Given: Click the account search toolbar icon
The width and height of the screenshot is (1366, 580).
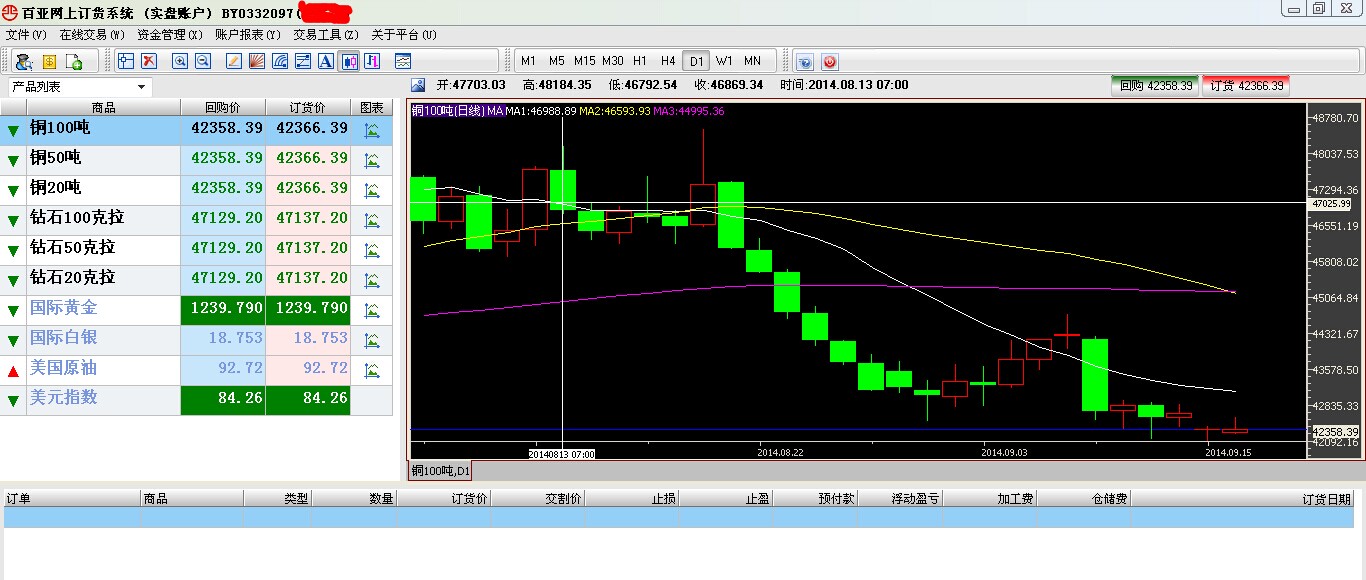Looking at the screenshot, I should 24,61.
